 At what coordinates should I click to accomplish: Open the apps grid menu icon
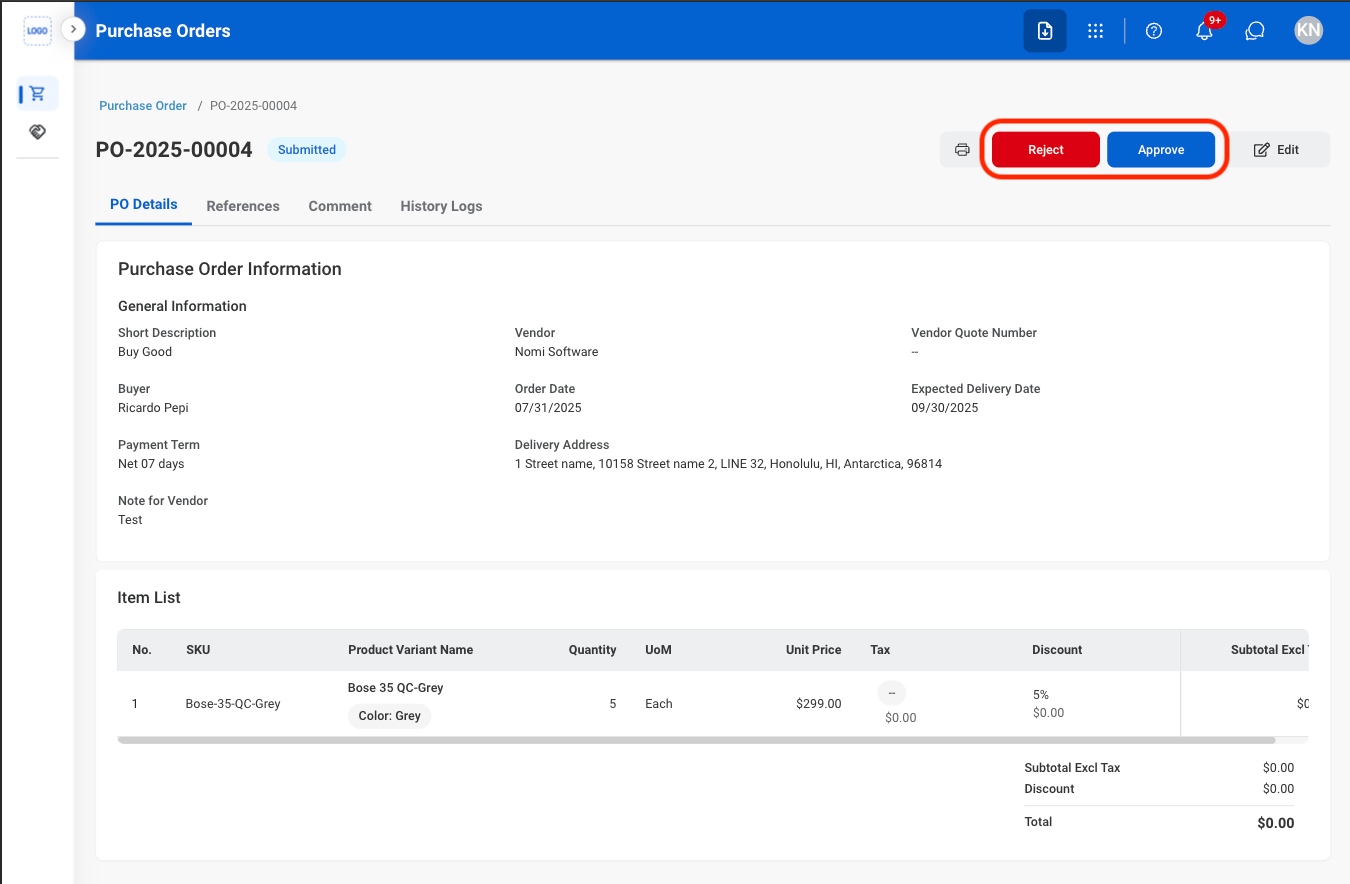point(1095,31)
